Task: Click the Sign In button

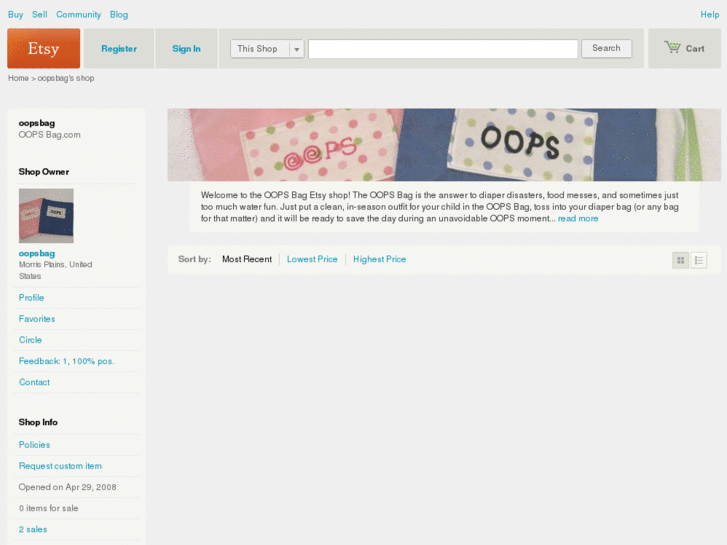Action: (x=186, y=49)
